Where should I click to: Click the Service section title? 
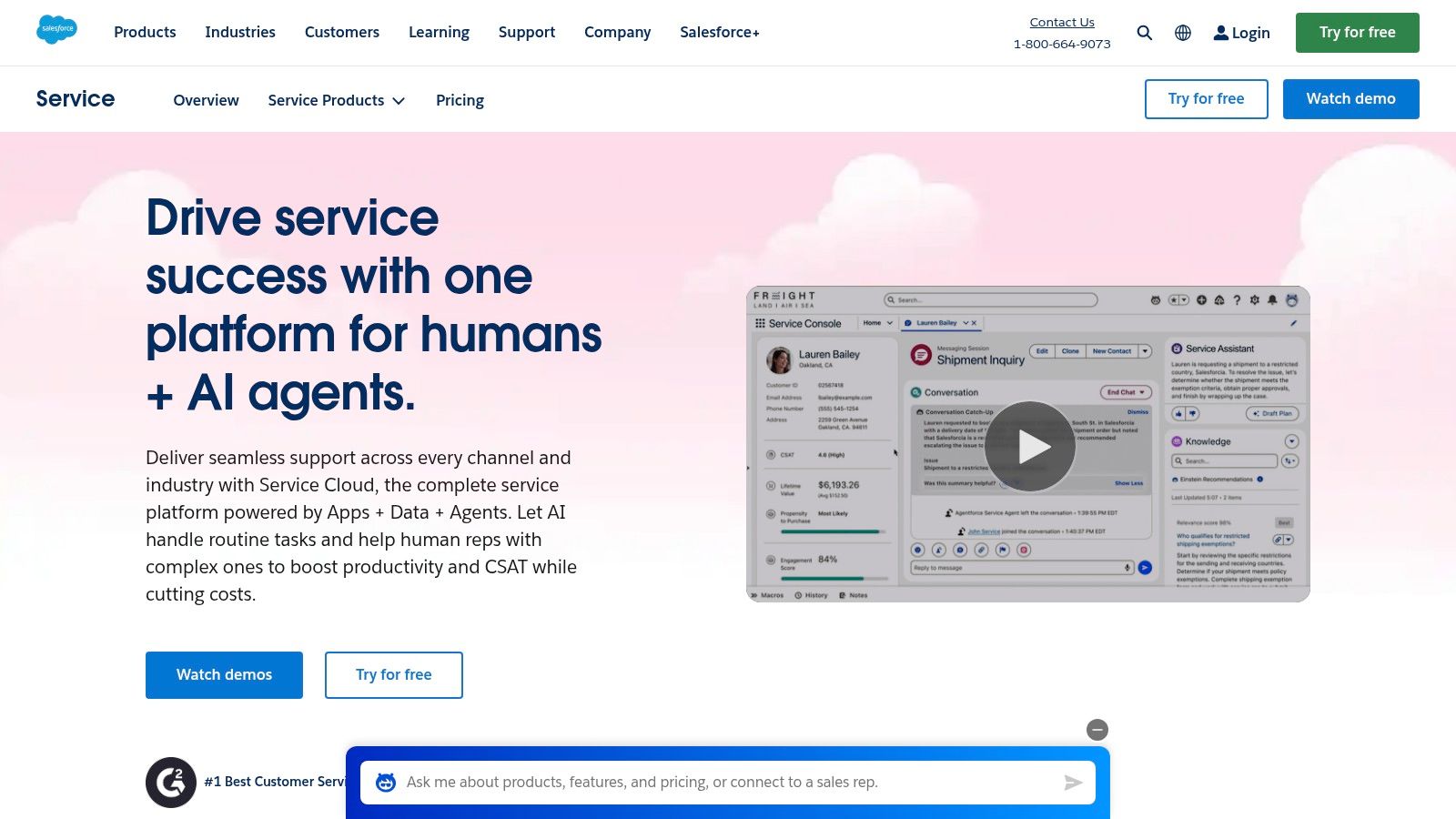coord(76,98)
